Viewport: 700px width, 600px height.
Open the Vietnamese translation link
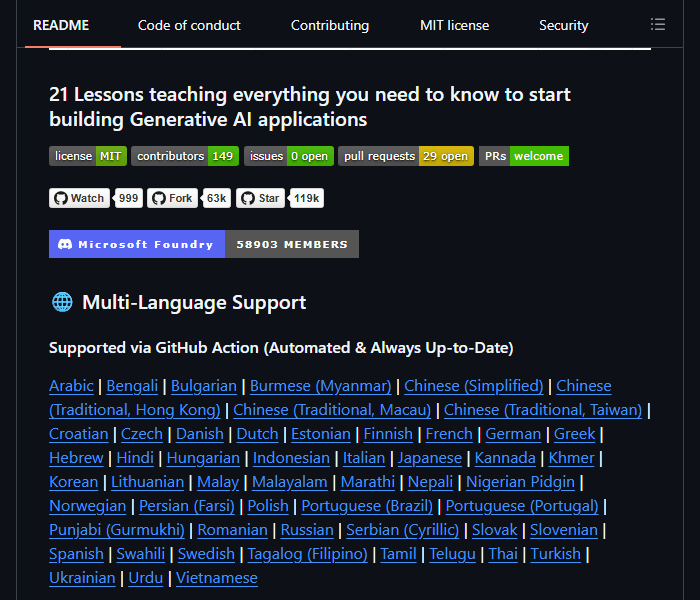coord(217,579)
